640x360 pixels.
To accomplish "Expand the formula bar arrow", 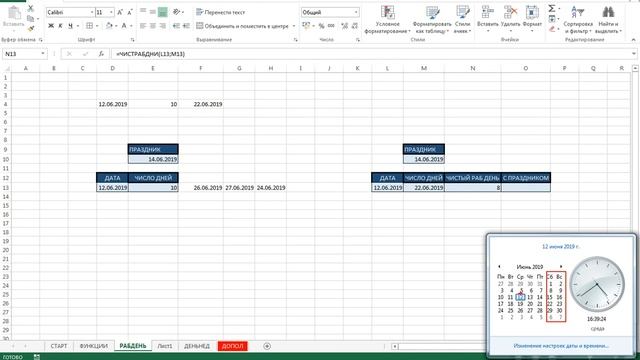I will 633,54.
